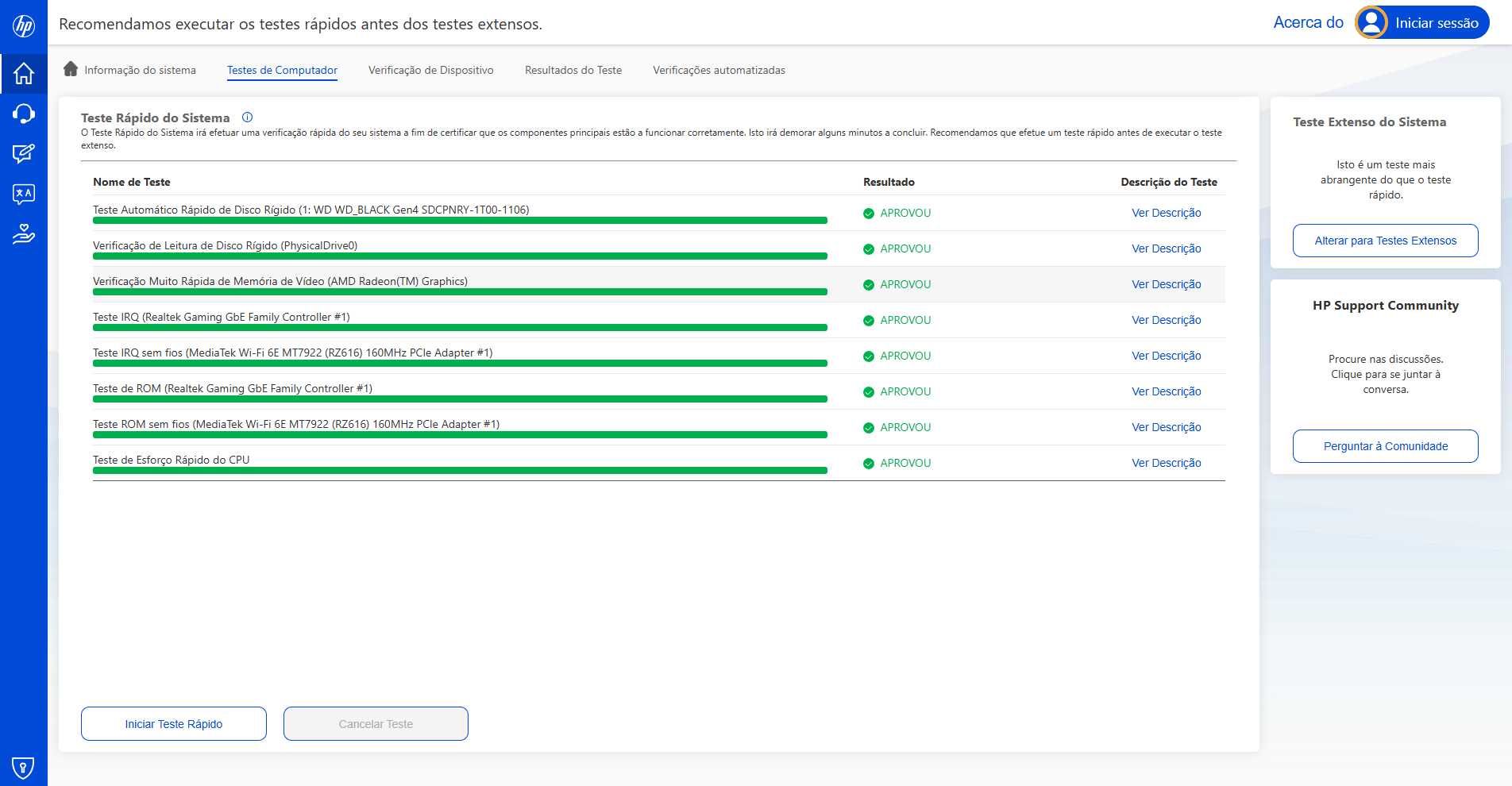Open Ver Descrição for Teste IRQ Realtek

coord(1166,320)
